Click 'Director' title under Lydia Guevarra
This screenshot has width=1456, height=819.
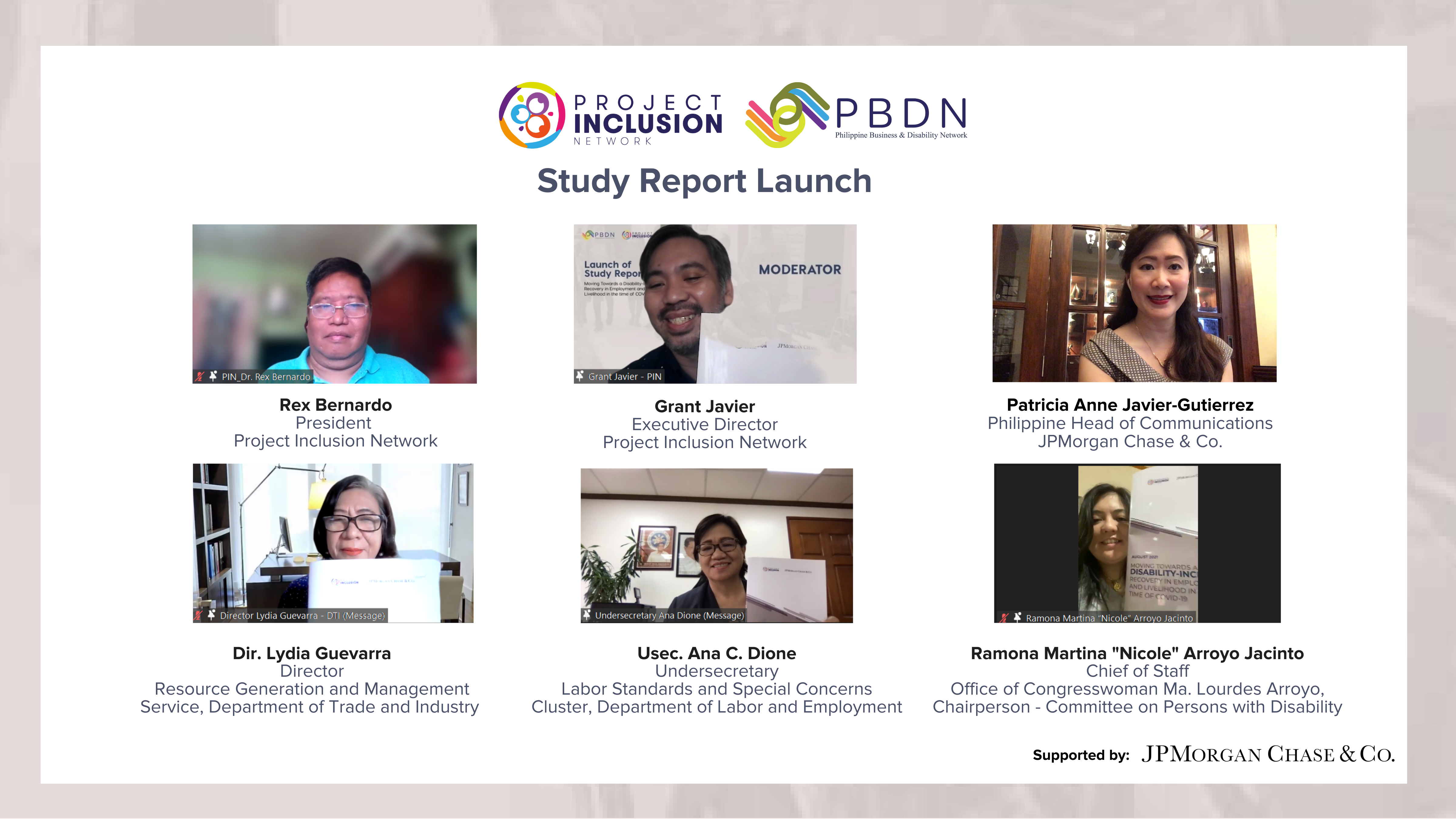point(312,671)
